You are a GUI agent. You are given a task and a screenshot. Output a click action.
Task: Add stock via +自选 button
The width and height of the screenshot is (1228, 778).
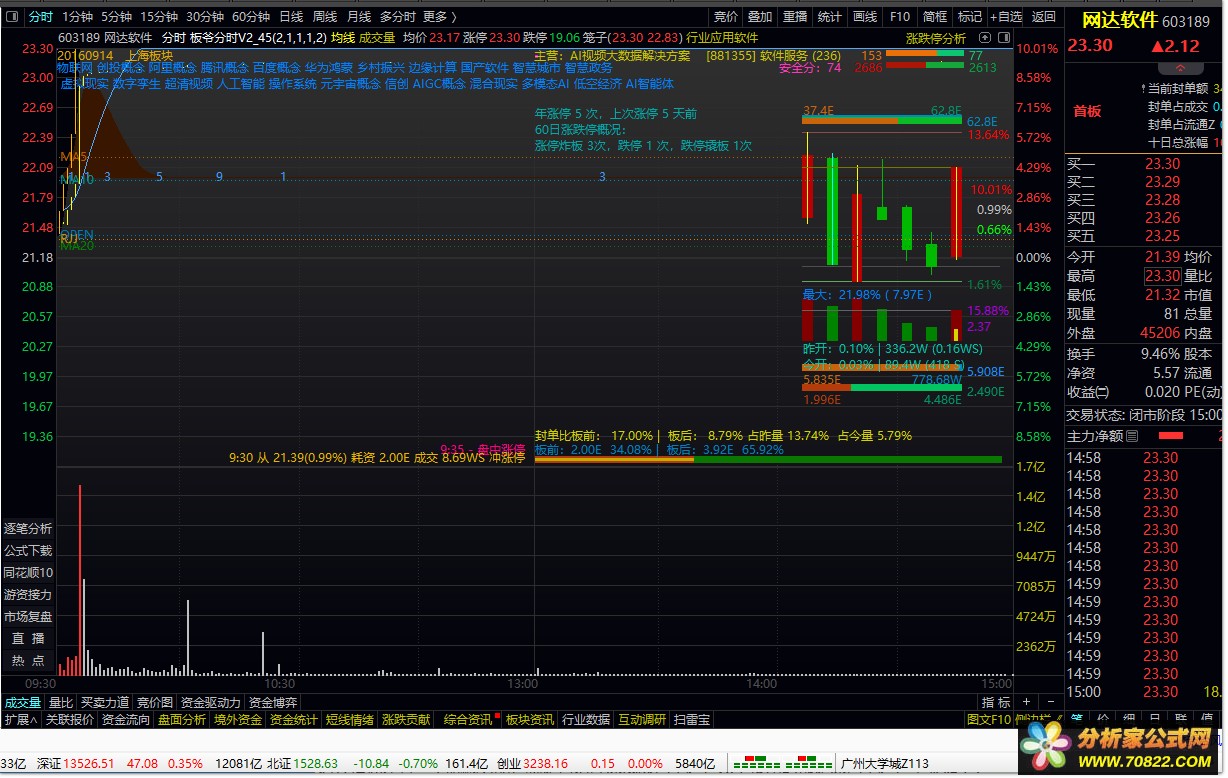pos(1006,16)
